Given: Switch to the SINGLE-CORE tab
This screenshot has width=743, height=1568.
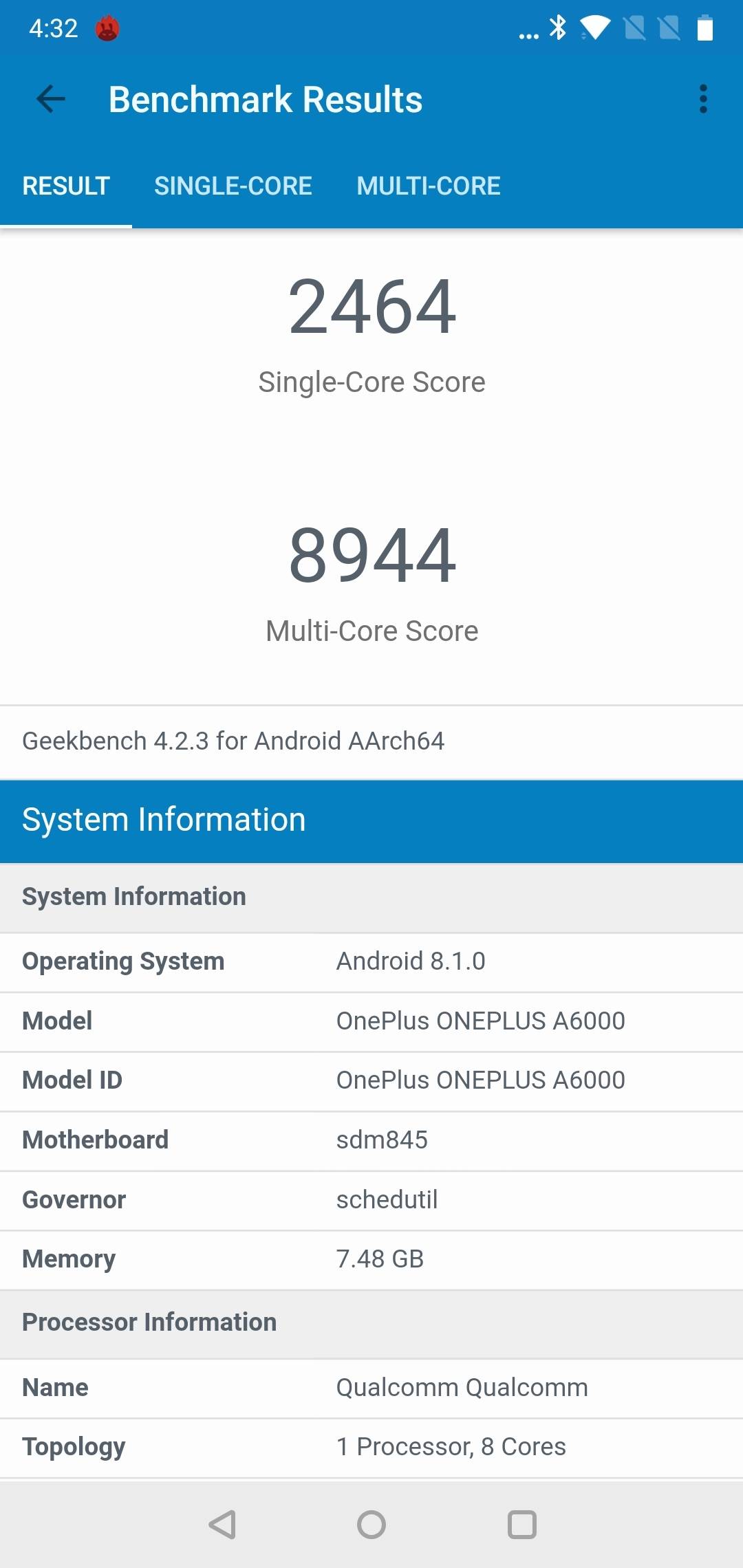Looking at the screenshot, I should [233, 186].
